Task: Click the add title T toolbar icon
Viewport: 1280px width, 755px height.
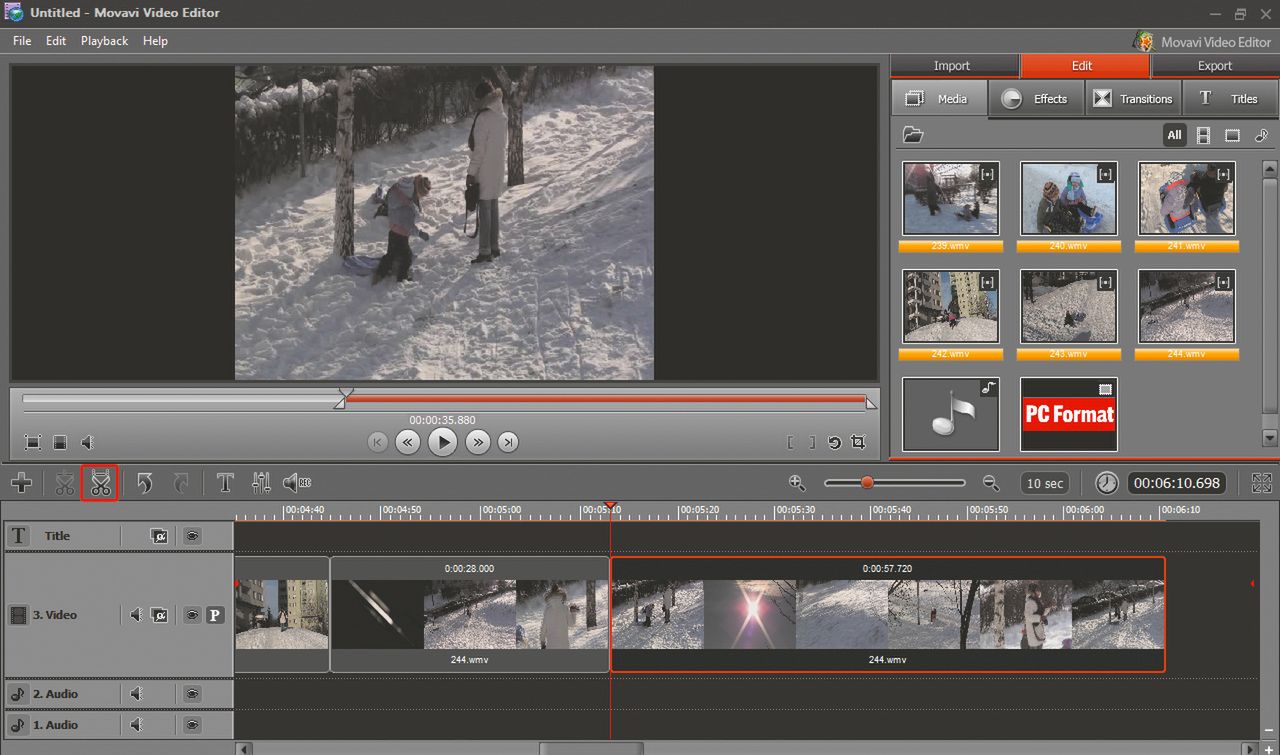Action: (225, 484)
